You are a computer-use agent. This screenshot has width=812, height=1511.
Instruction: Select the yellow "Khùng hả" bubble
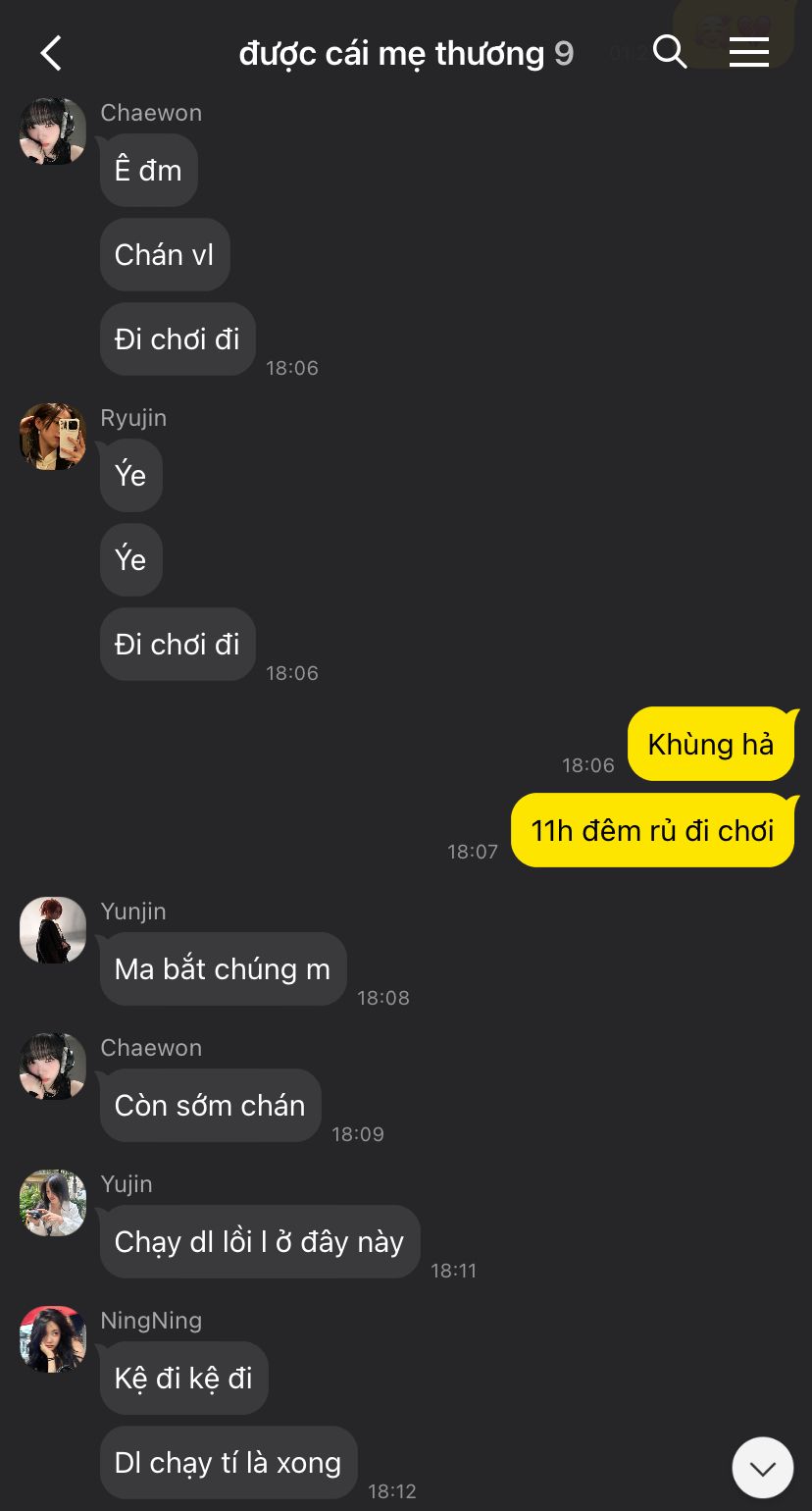(x=711, y=744)
